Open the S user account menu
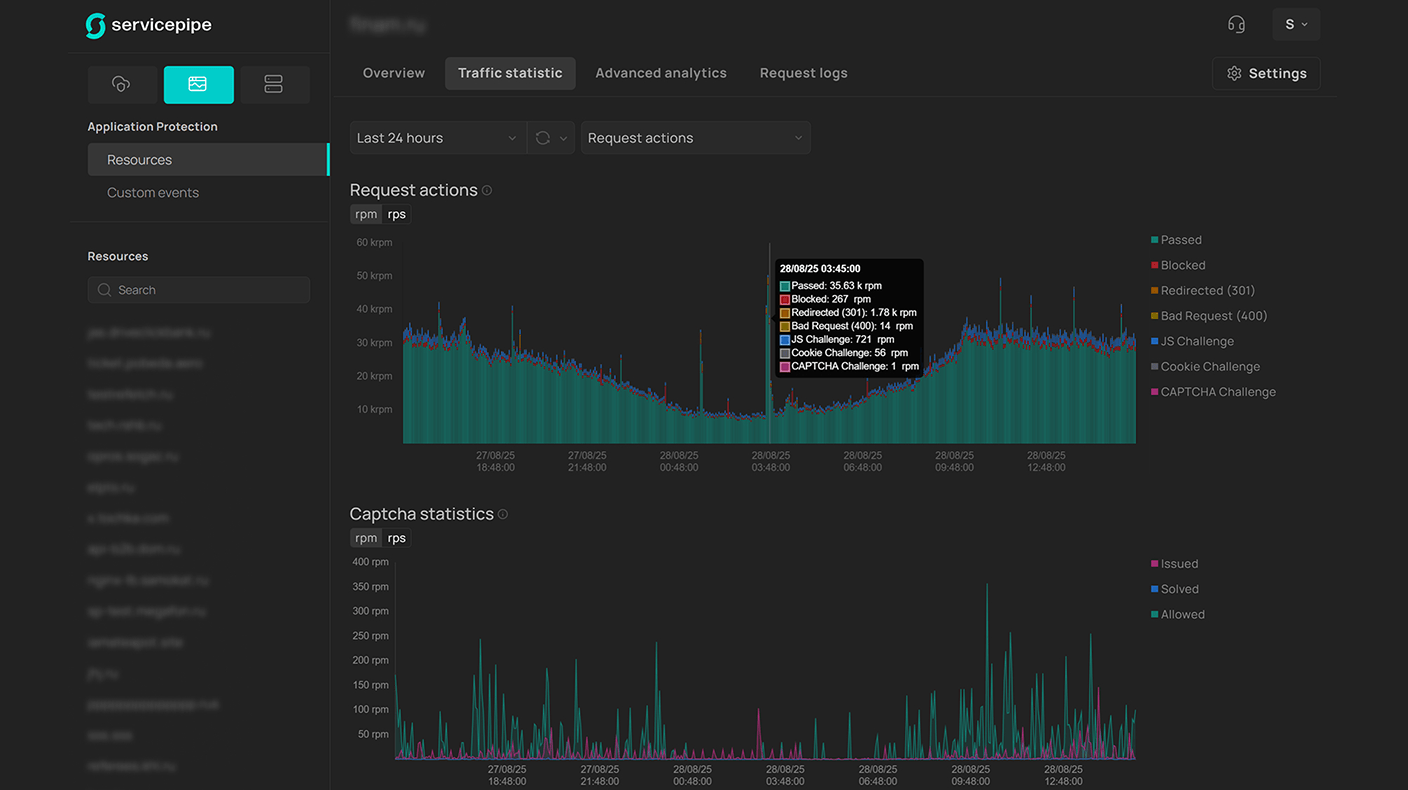1408x790 pixels. 1296,25
